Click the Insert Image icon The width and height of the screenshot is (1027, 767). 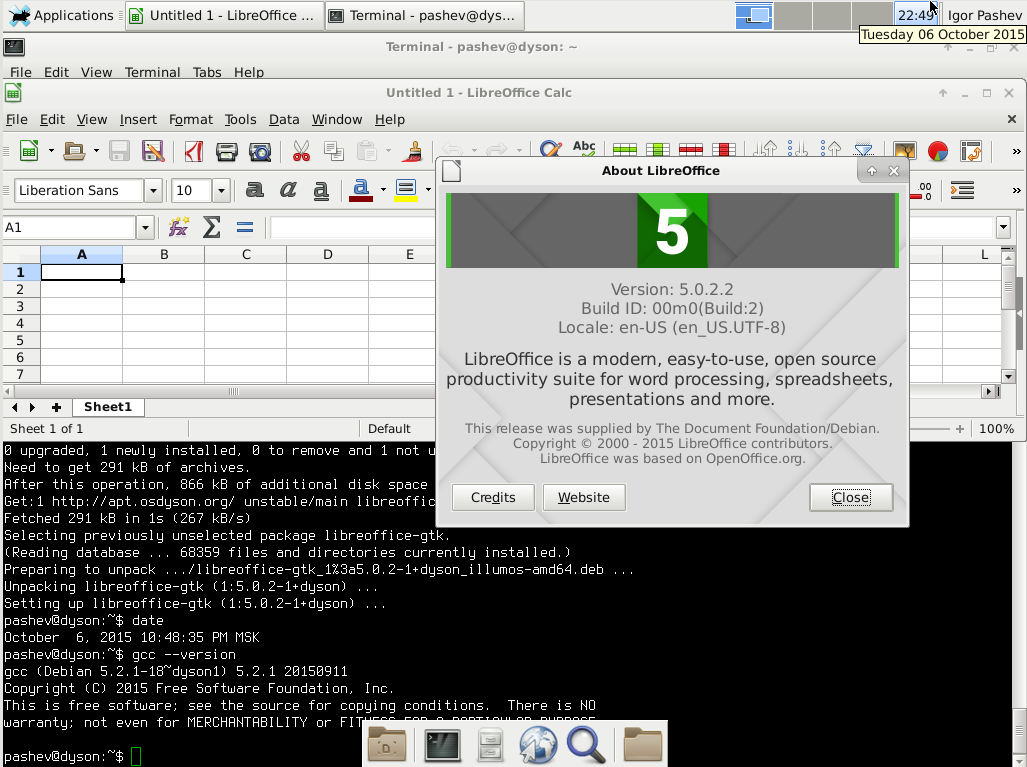[x=905, y=151]
